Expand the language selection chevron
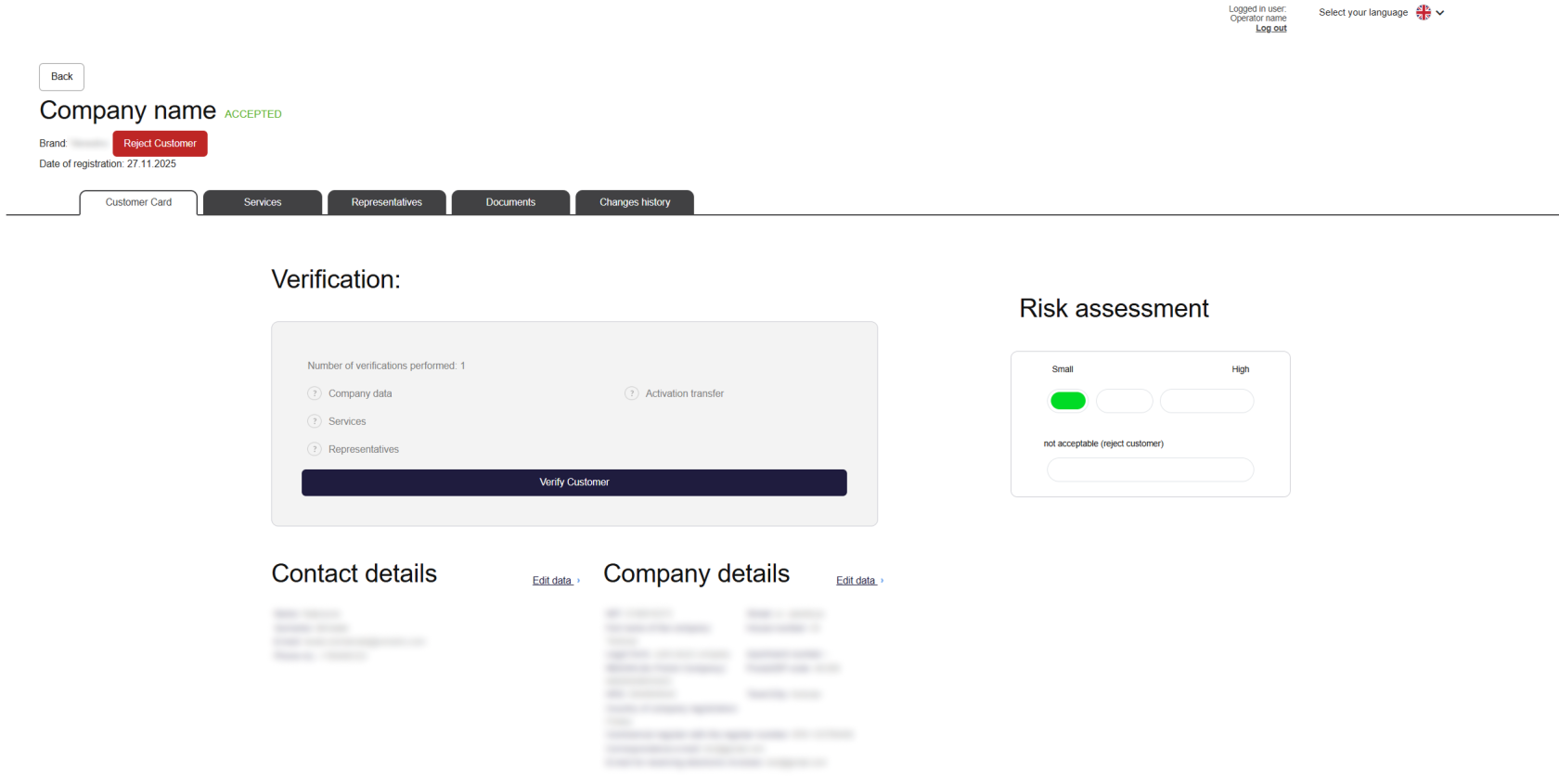This screenshot has height=784, width=1559. coord(1440,13)
